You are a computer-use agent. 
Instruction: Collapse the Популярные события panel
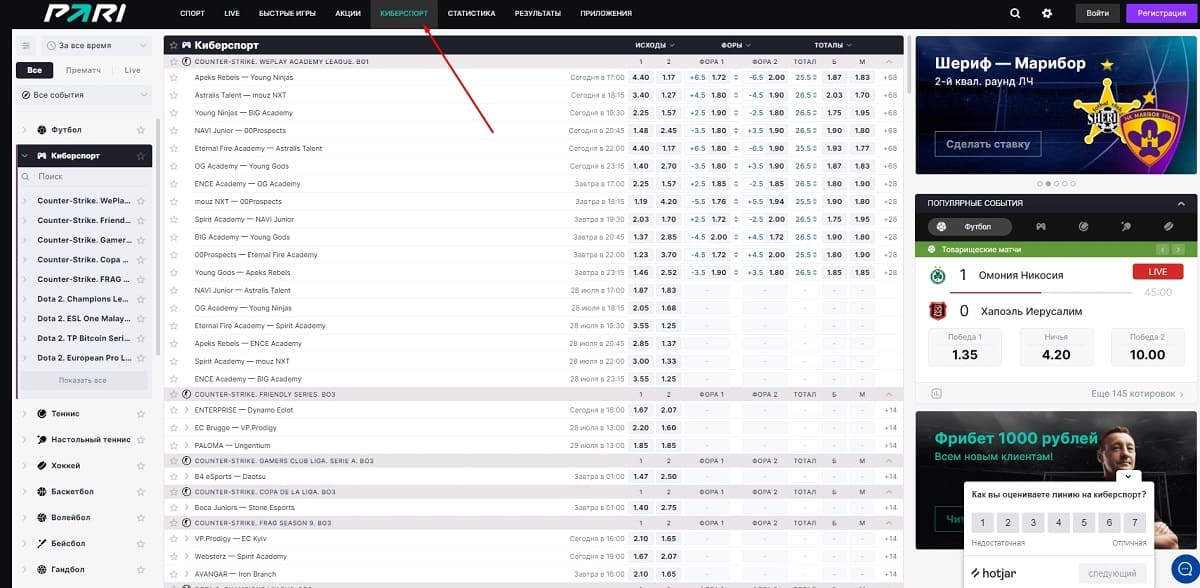tap(1180, 202)
